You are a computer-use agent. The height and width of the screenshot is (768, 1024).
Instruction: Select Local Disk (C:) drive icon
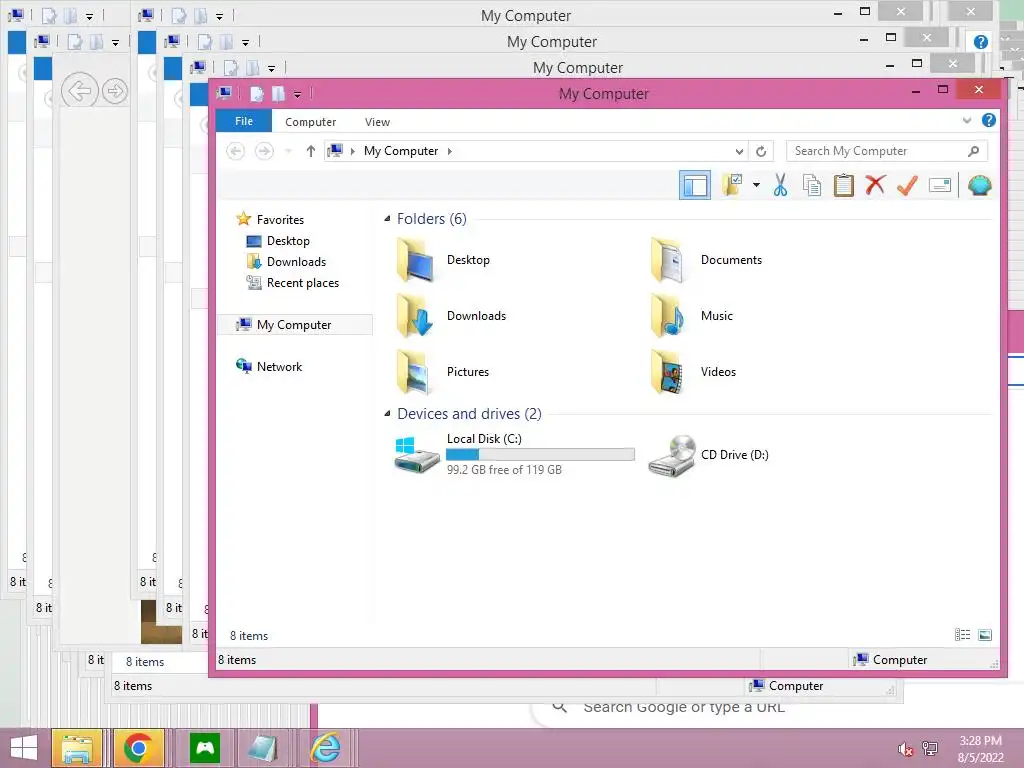417,455
